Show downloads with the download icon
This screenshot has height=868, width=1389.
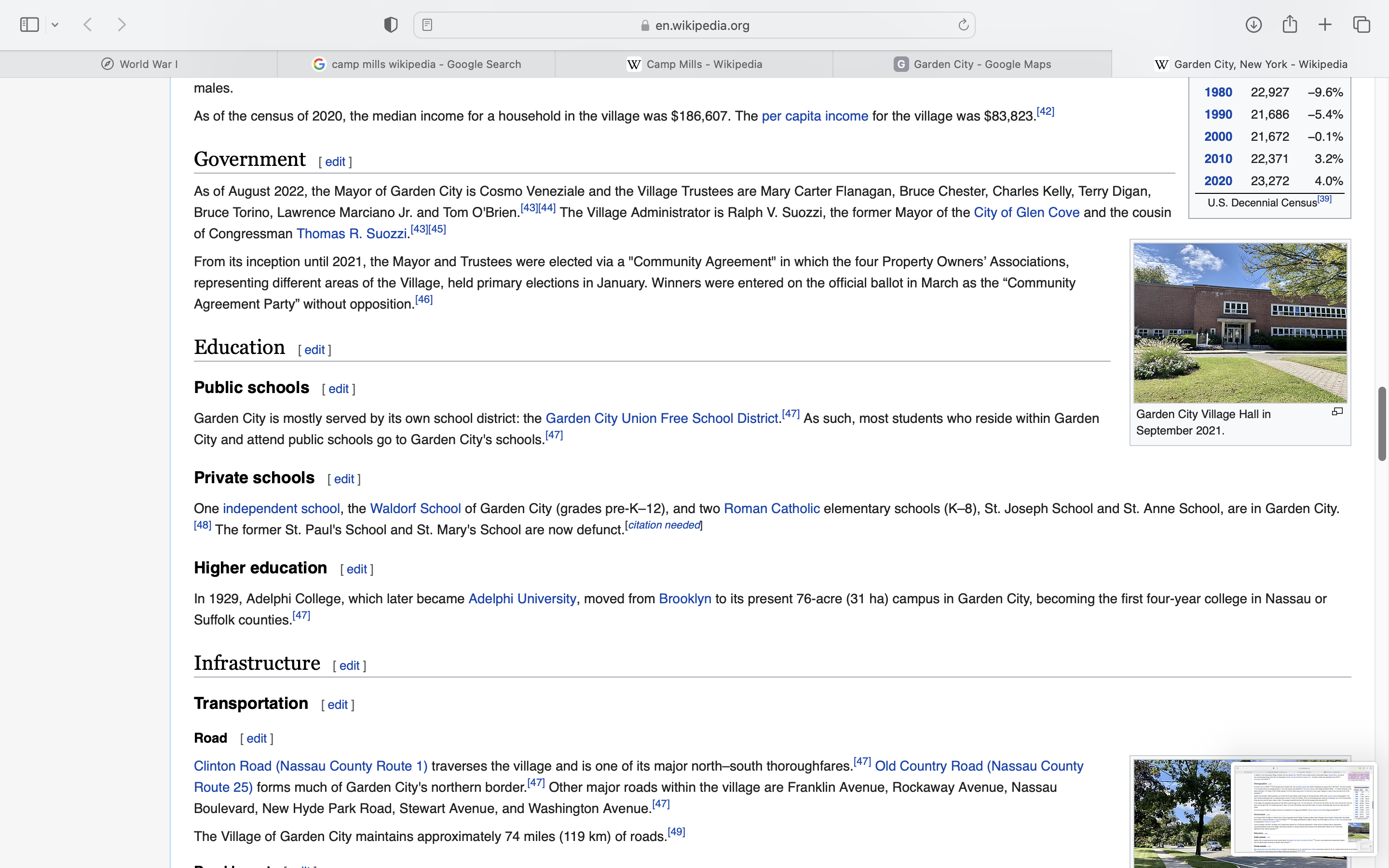pyautogui.click(x=1253, y=25)
